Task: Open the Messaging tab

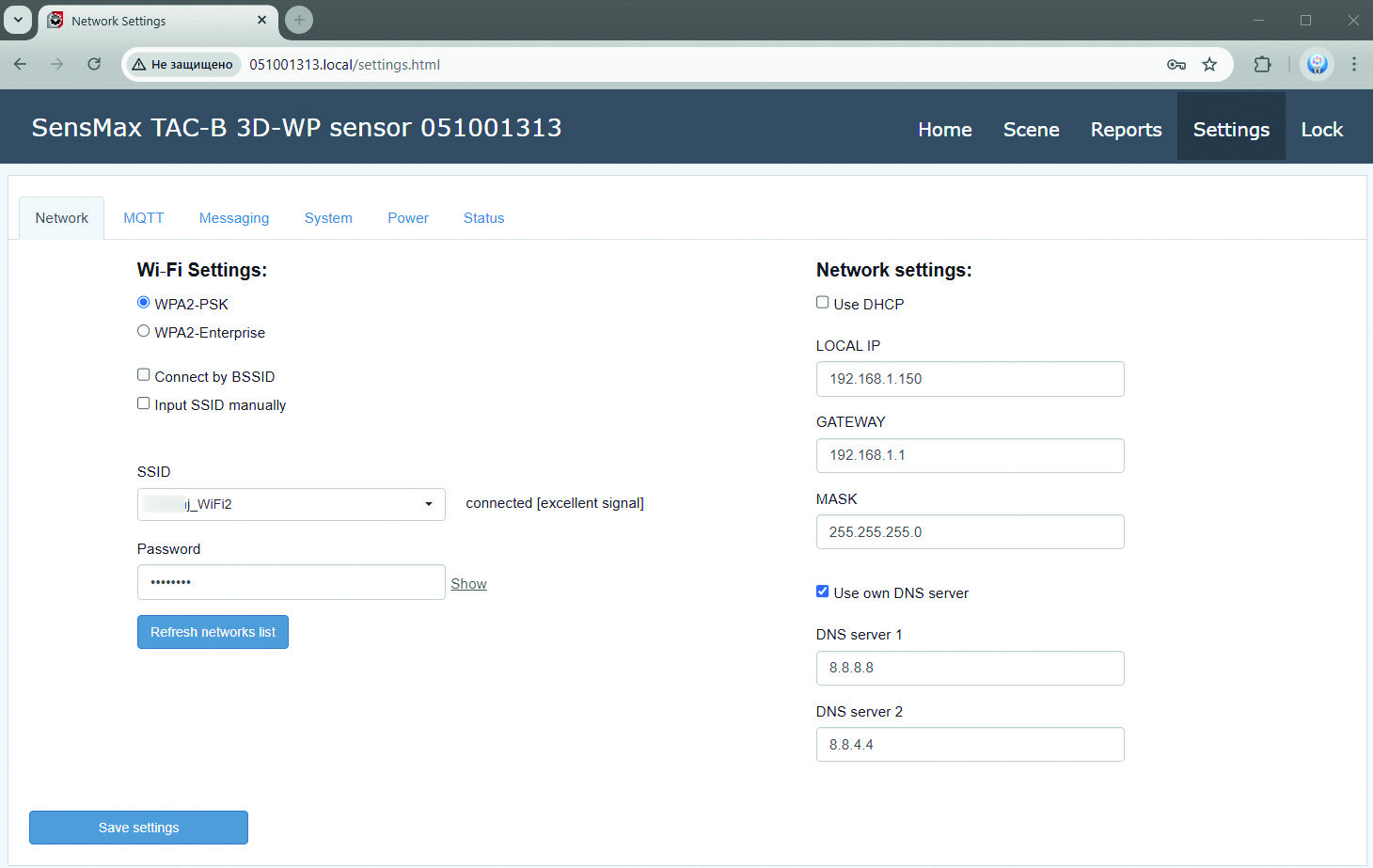Action: coord(234,218)
